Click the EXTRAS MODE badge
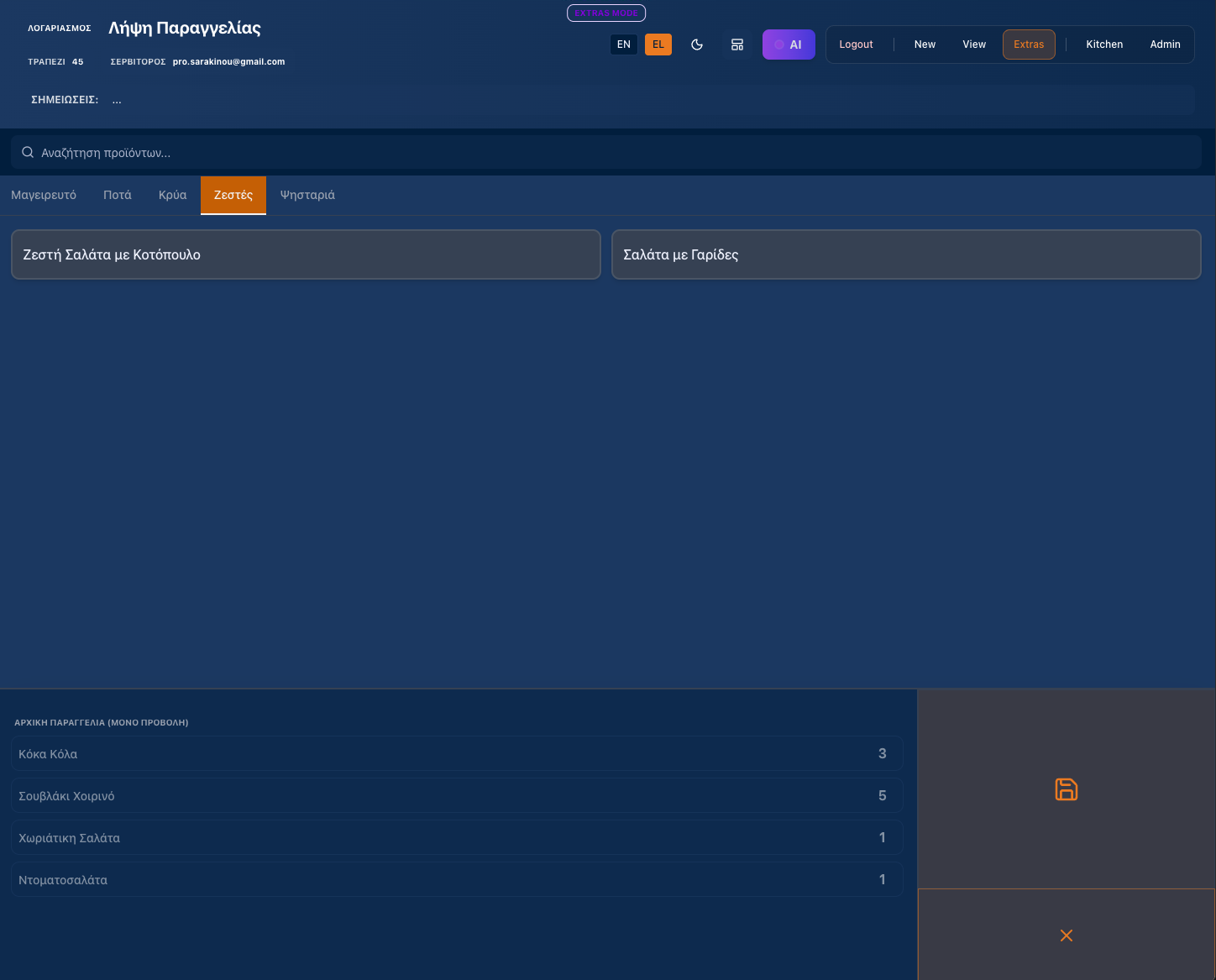Image resolution: width=1216 pixels, height=980 pixels. point(606,13)
